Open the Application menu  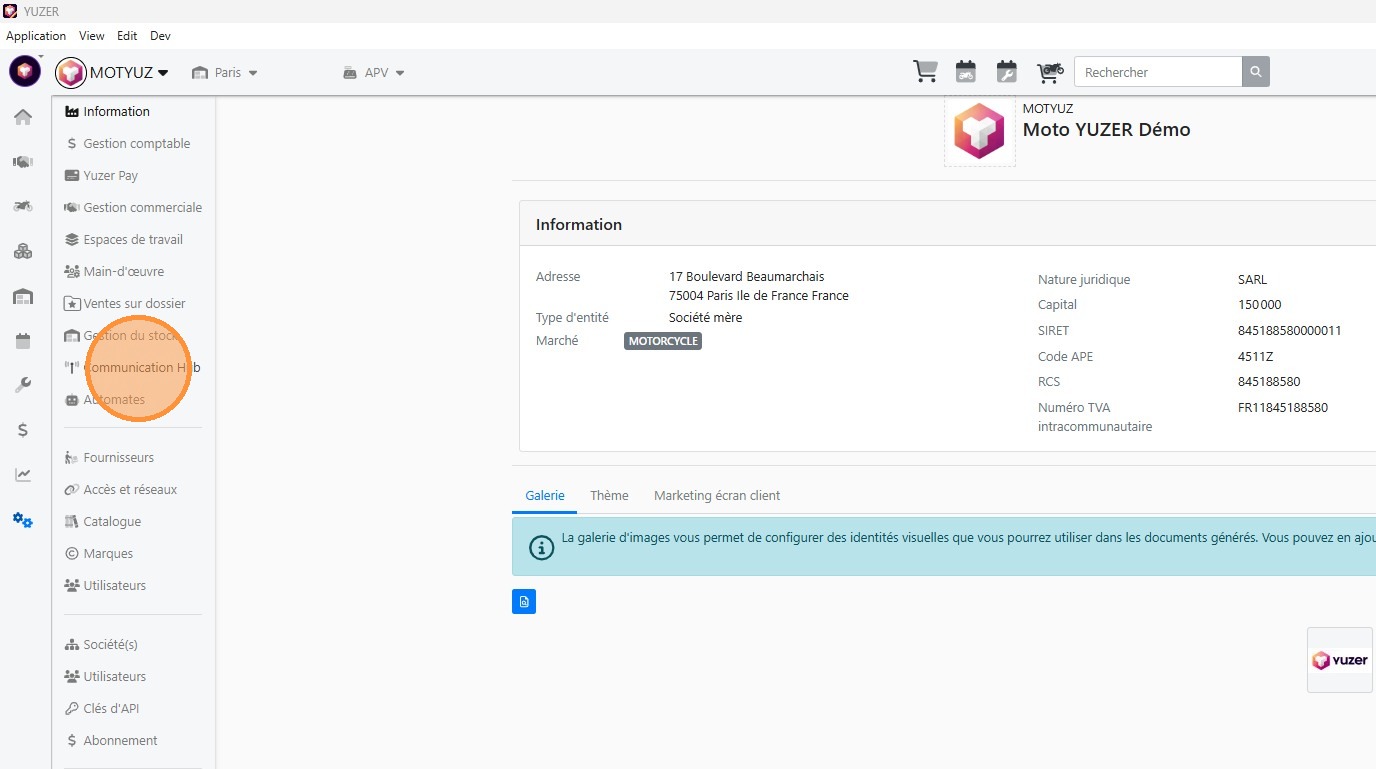(x=36, y=36)
